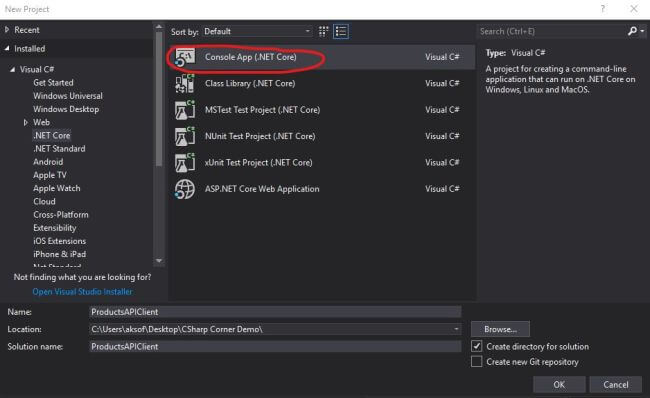Select Cloud category
Viewport: 650px width, 398px height.
click(44, 201)
